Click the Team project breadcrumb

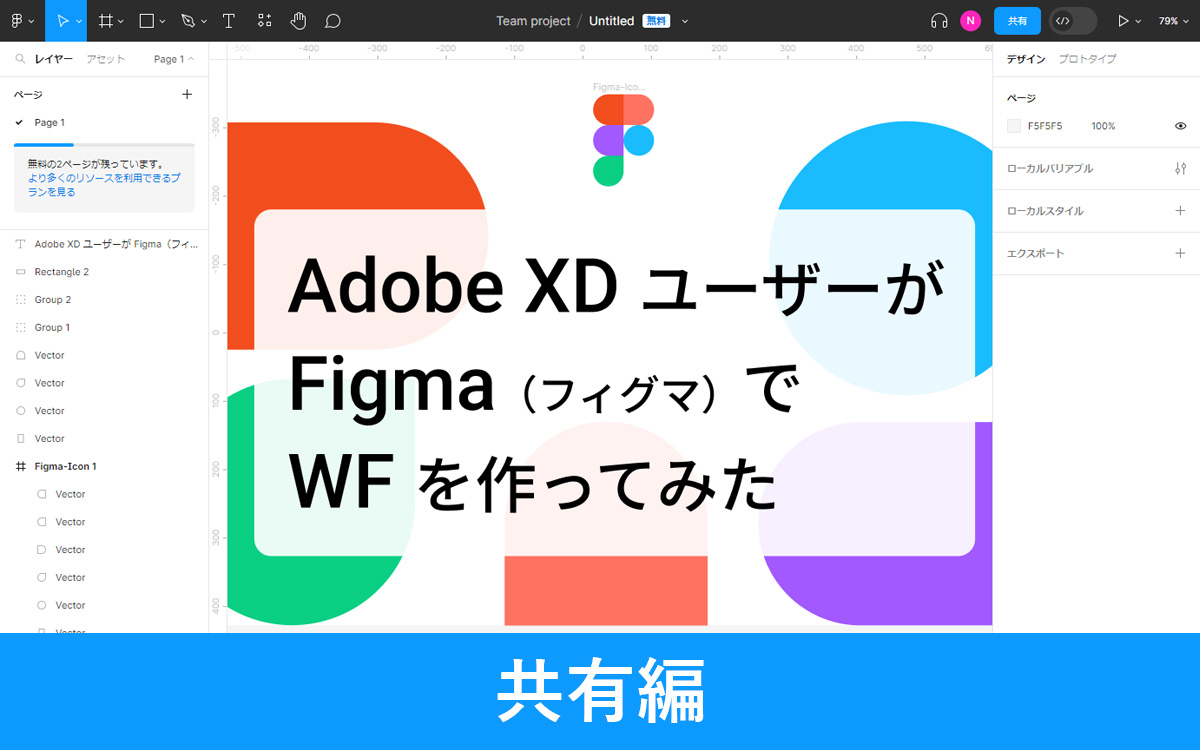coord(533,21)
